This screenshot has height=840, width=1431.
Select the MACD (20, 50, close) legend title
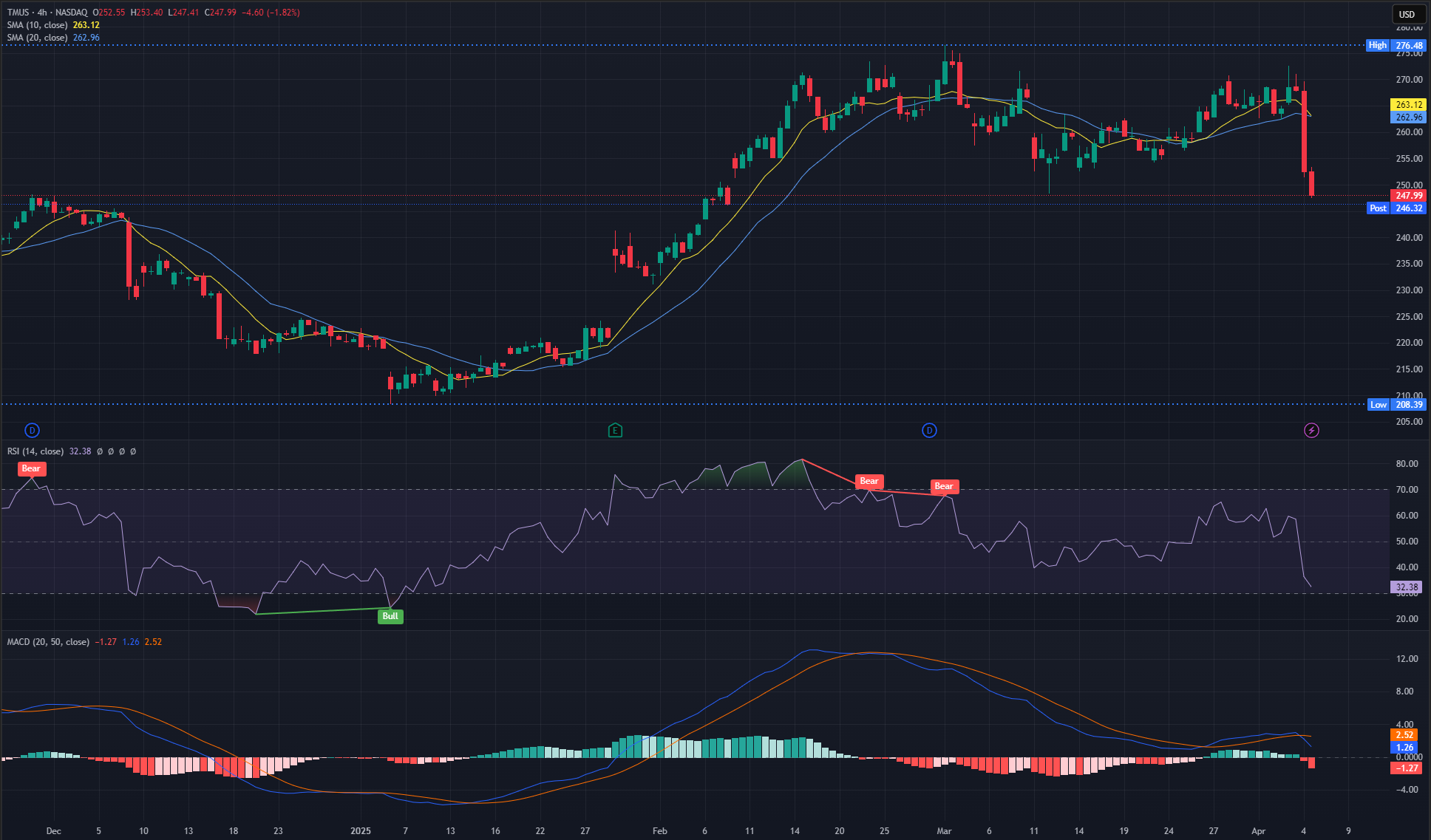(x=48, y=642)
